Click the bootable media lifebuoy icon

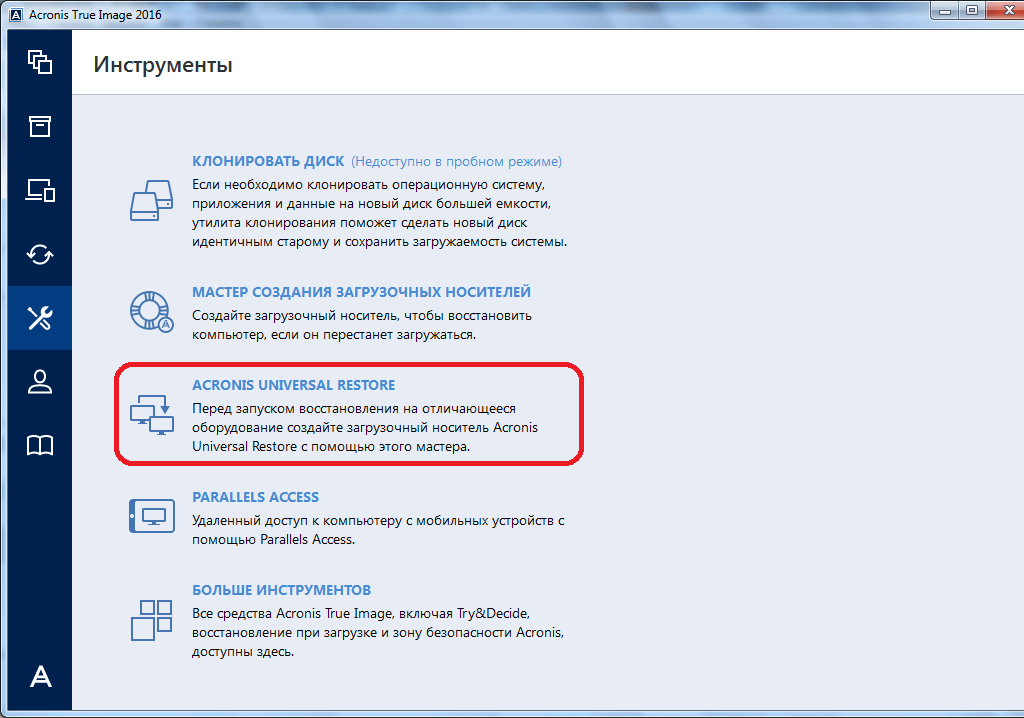click(x=152, y=311)
